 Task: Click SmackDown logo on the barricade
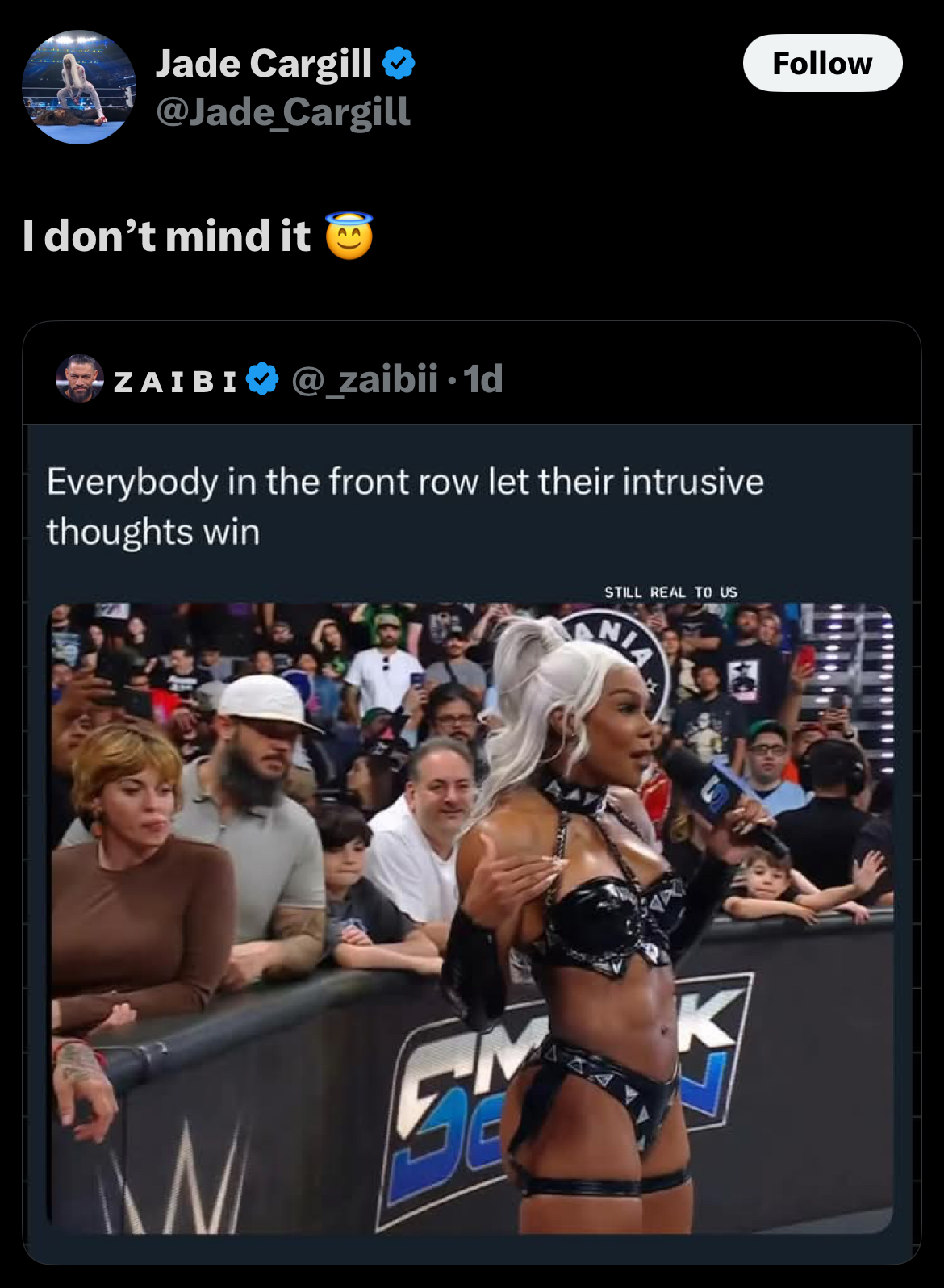(565, 1089)
